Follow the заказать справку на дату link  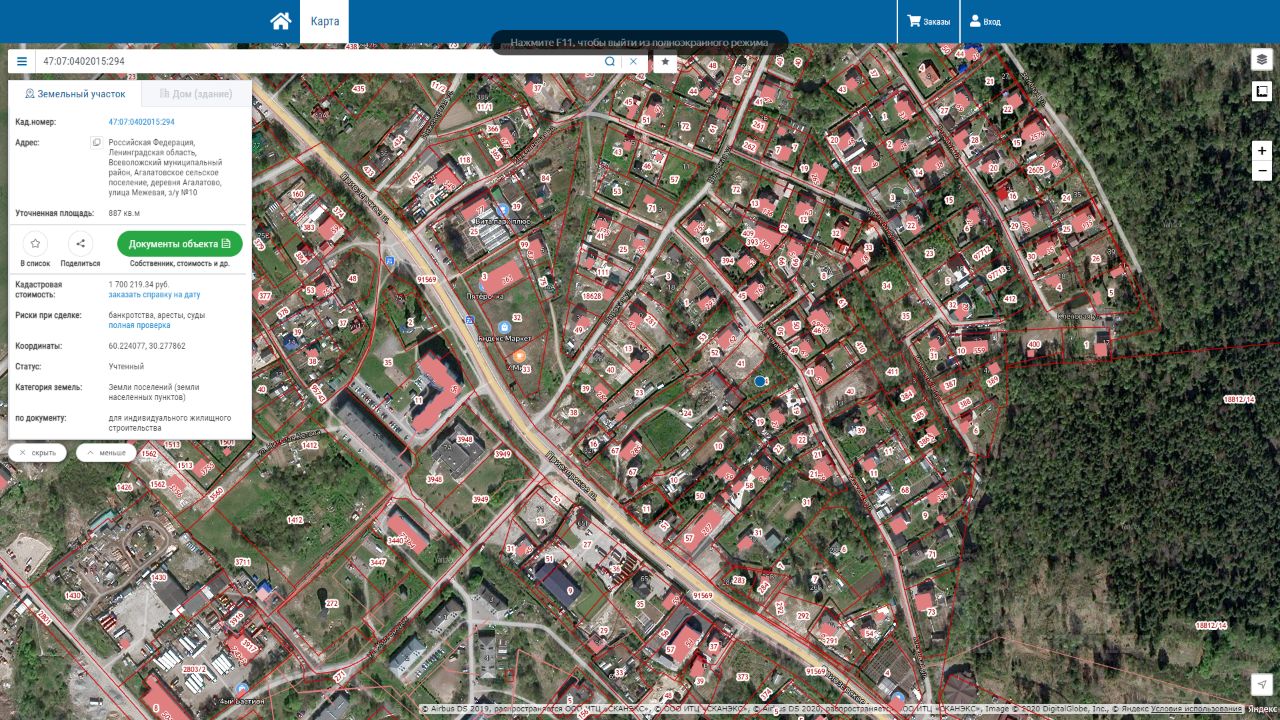(x=154, y=295)
